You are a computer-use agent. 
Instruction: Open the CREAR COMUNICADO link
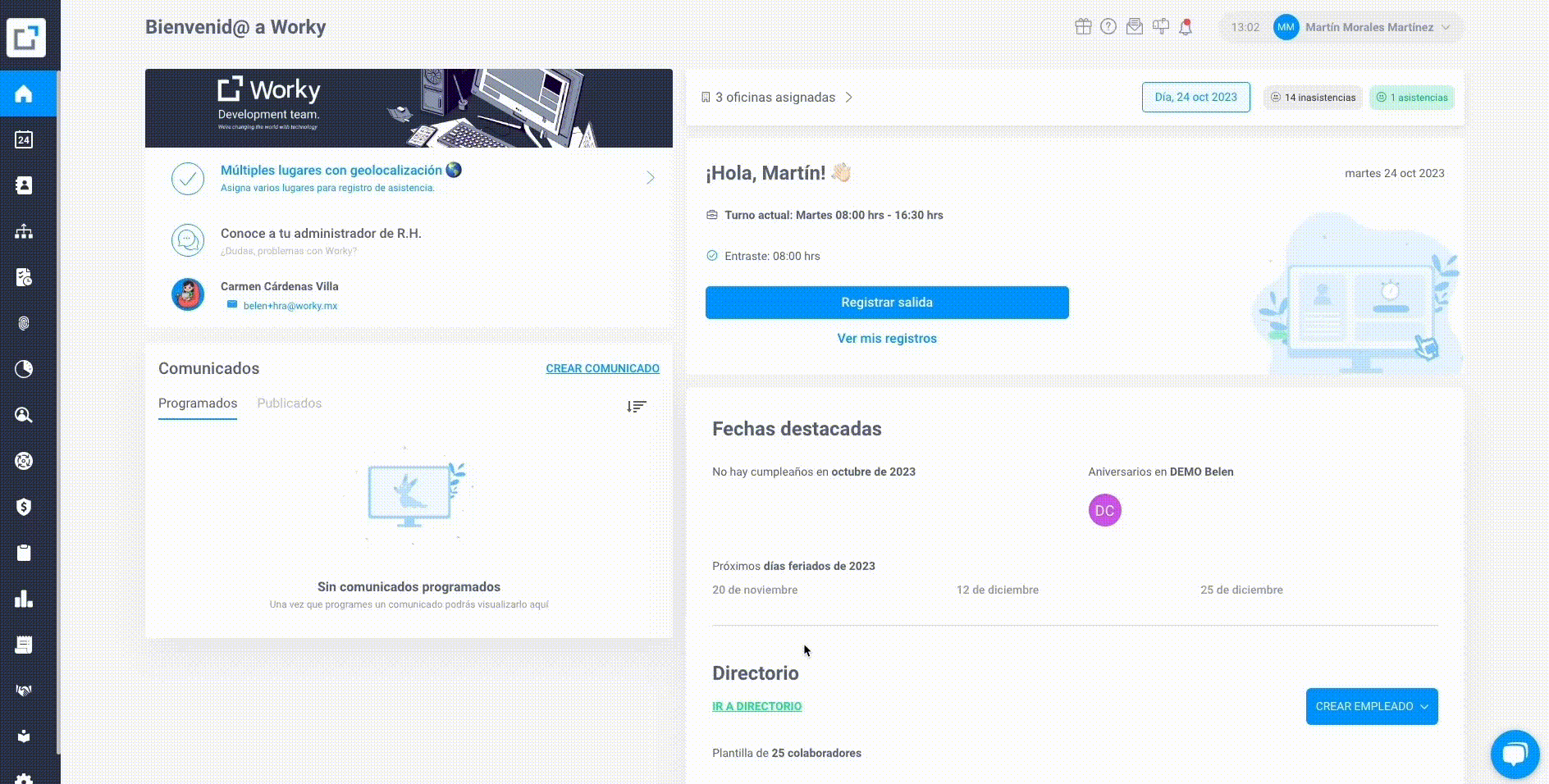603,368
